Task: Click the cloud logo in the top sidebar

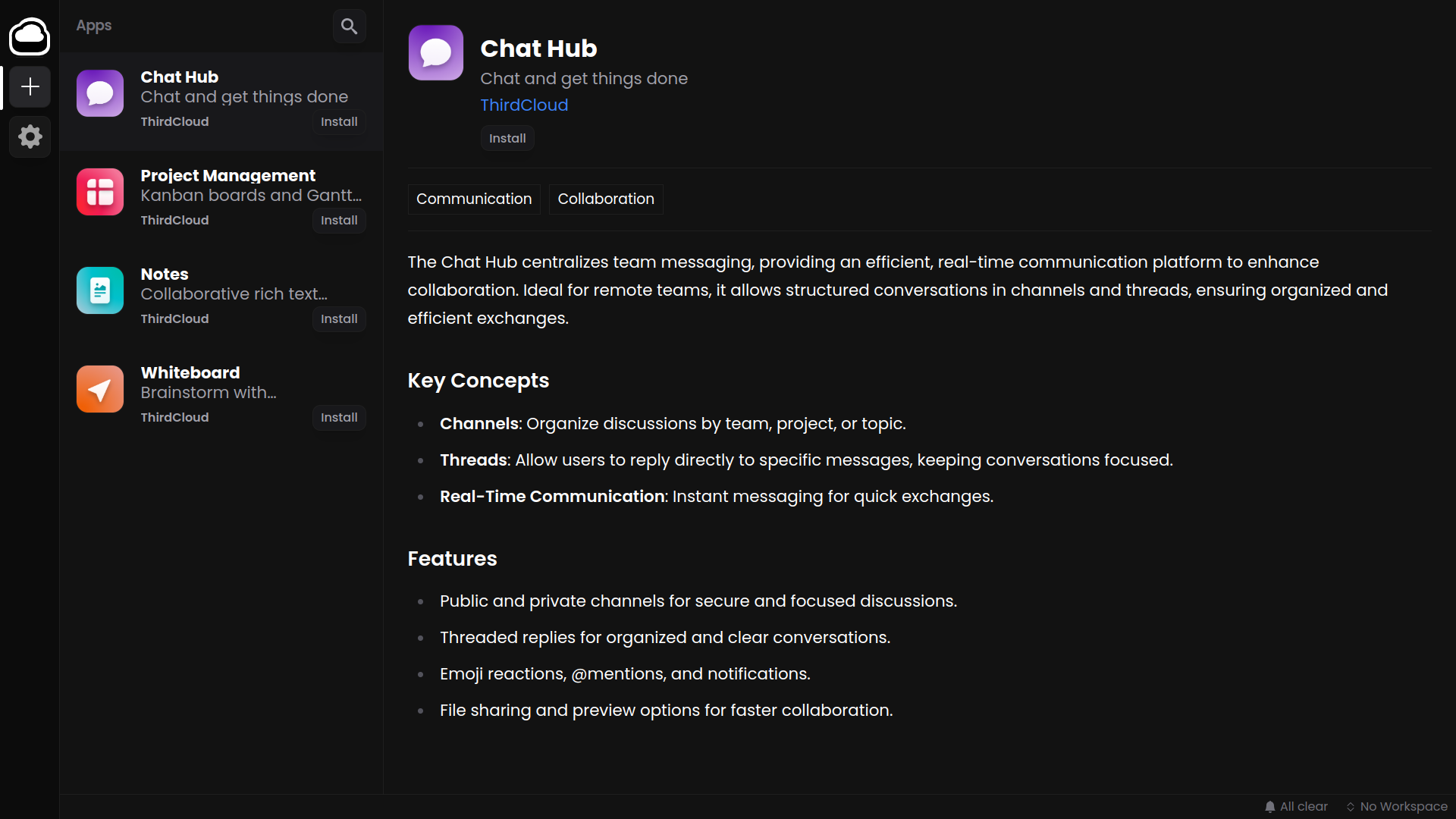Action: (x=29, y=36)
